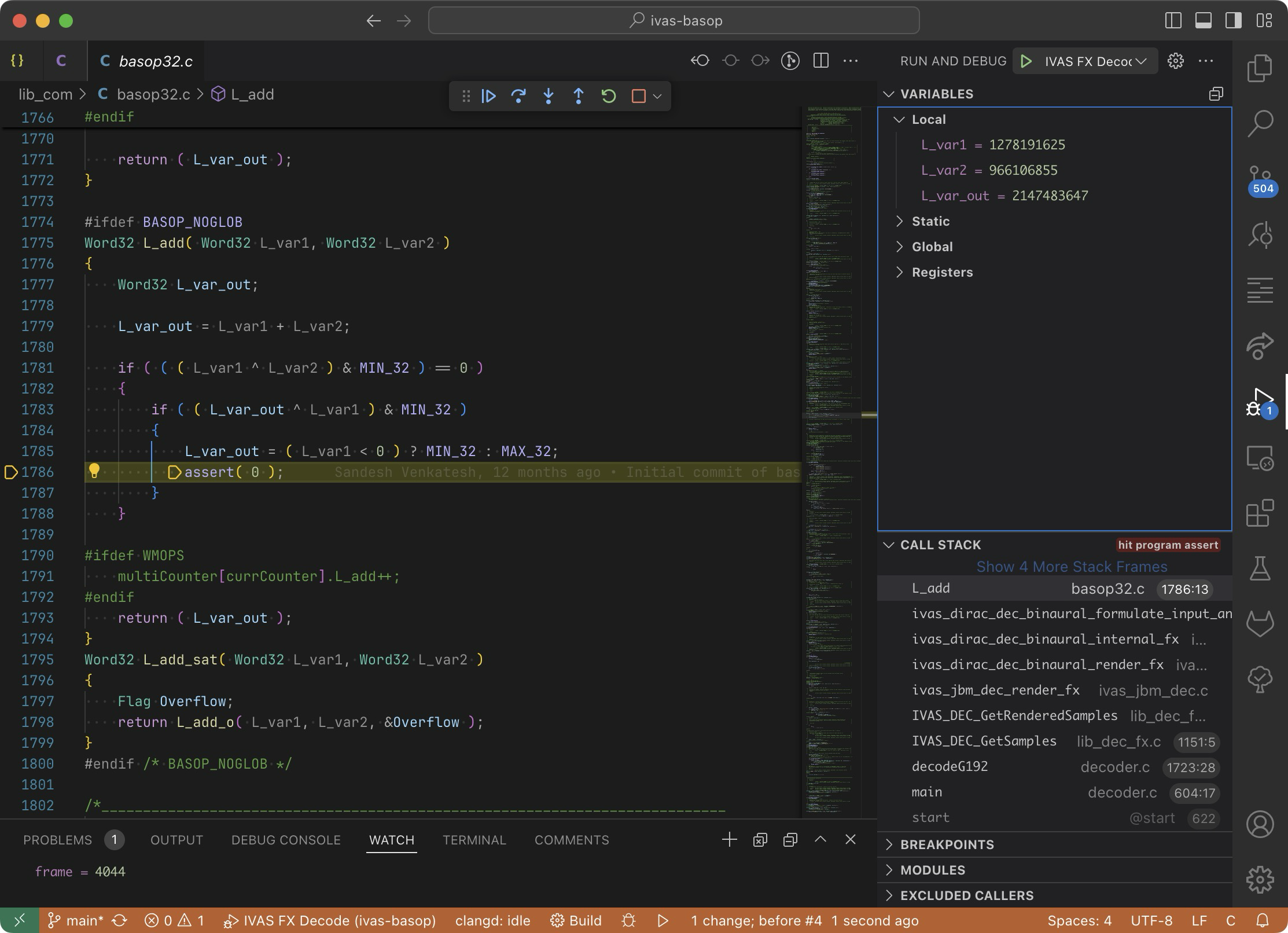Stop the debugger with the square icon
The width and height of the screenshot is (1288, 933).
click(638, 96)
